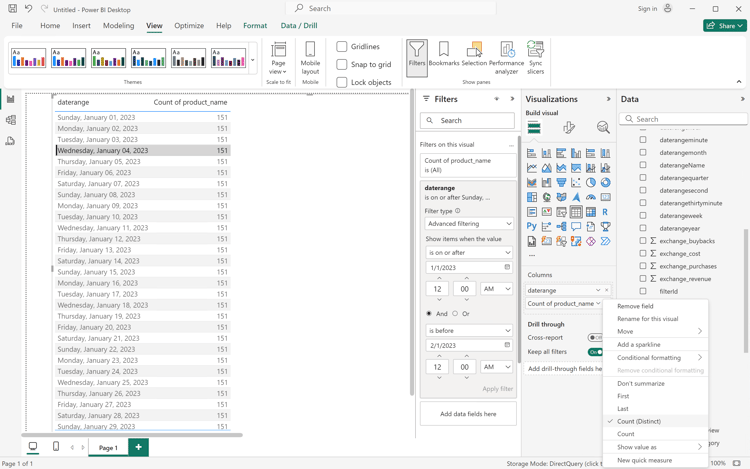Launch the Performance analyzer

coord(506,55)
